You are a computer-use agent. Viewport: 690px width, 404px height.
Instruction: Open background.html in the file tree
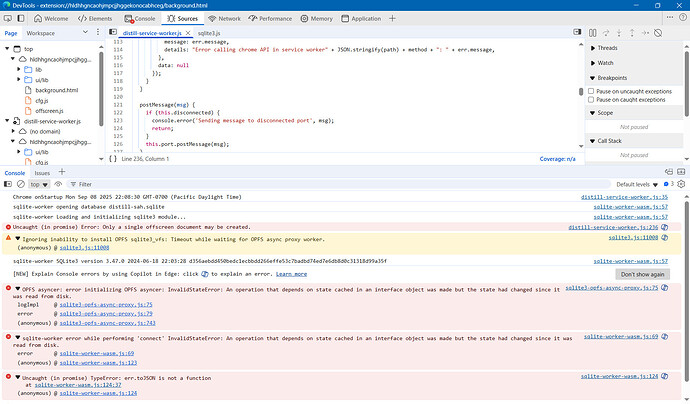[56, 90]
